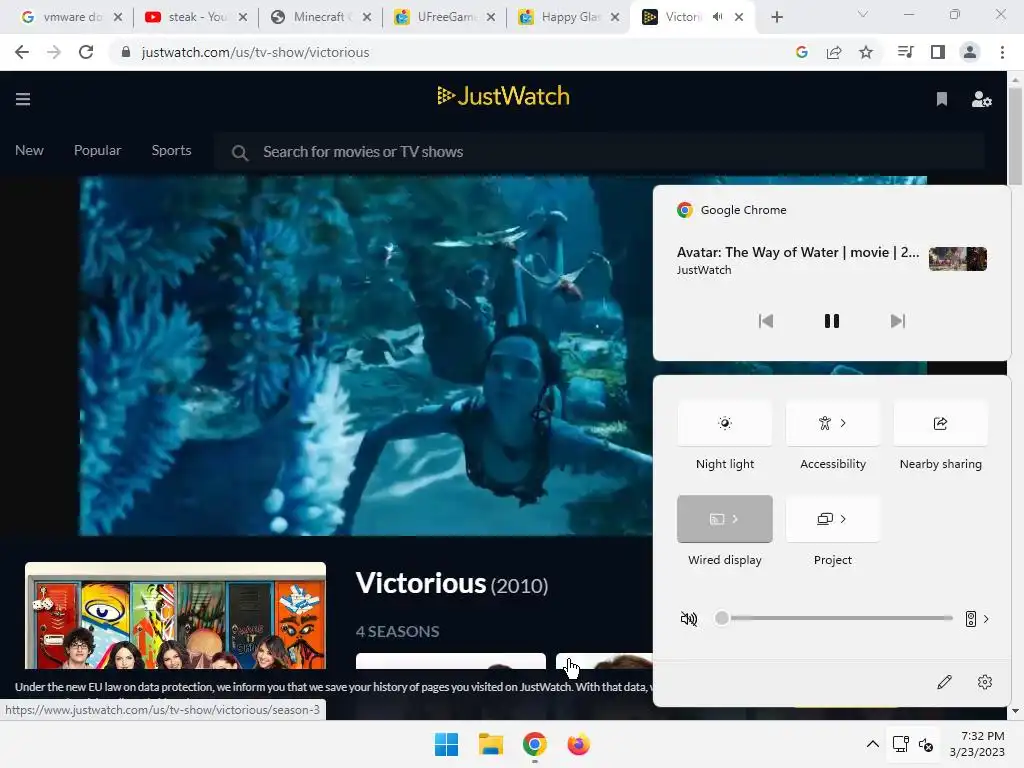1024x768 pixels.
Task: Open the tab search chevron
Action: click(x=863, y=14)
